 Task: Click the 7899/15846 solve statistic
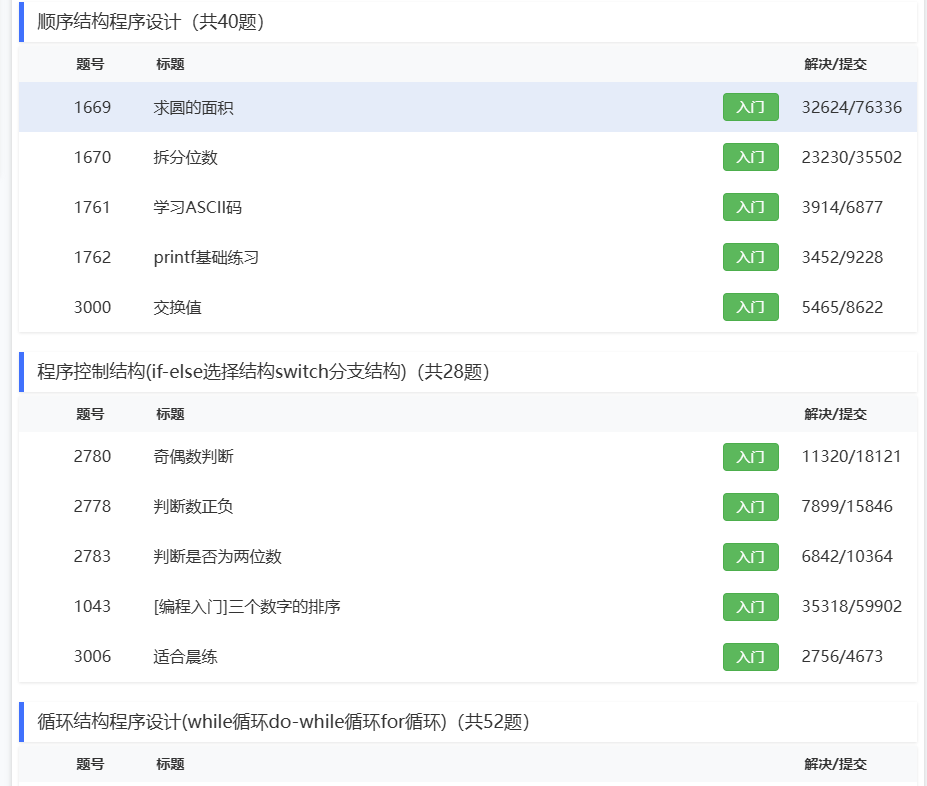847,506
